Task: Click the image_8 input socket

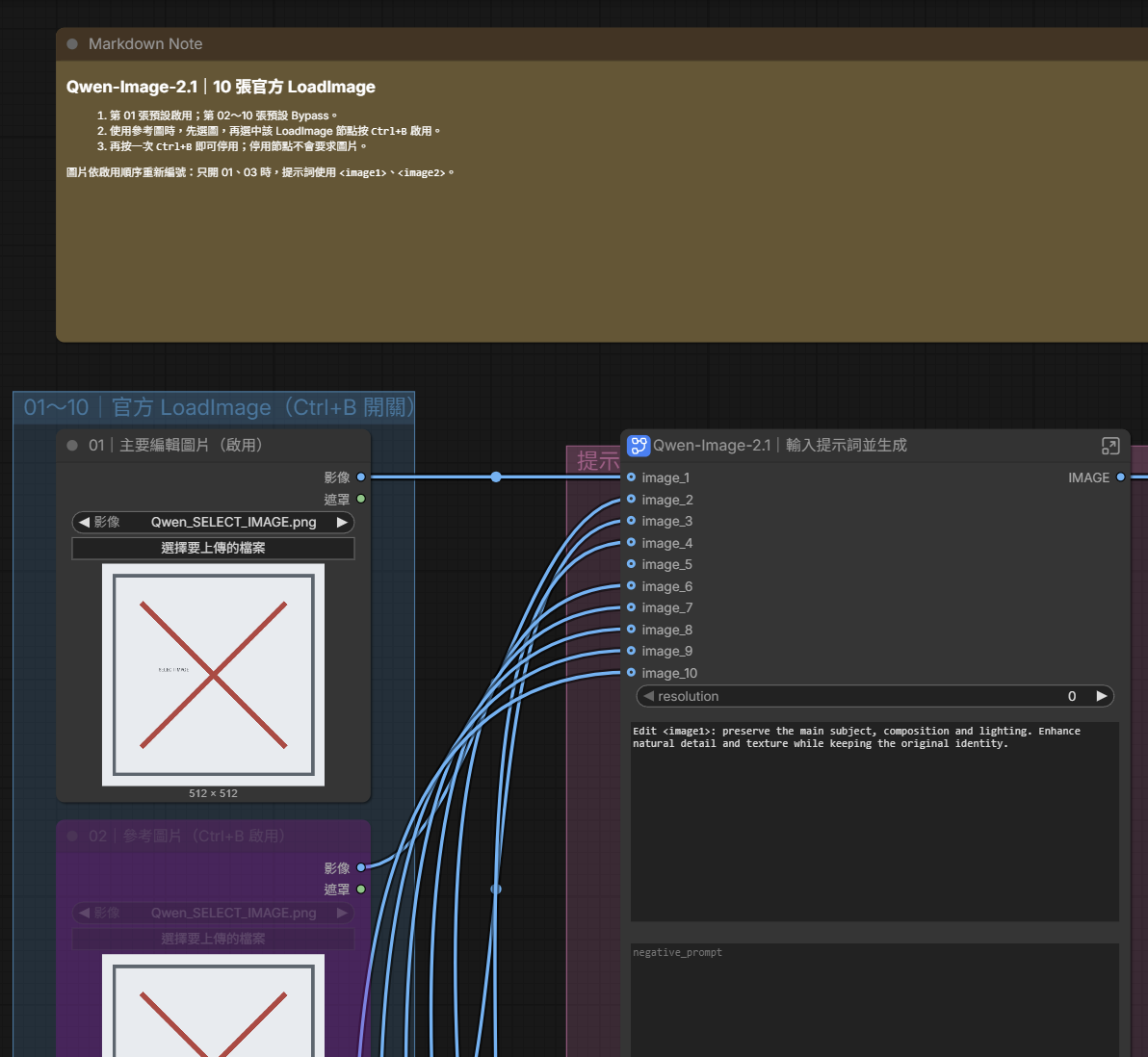Action: 631,629
